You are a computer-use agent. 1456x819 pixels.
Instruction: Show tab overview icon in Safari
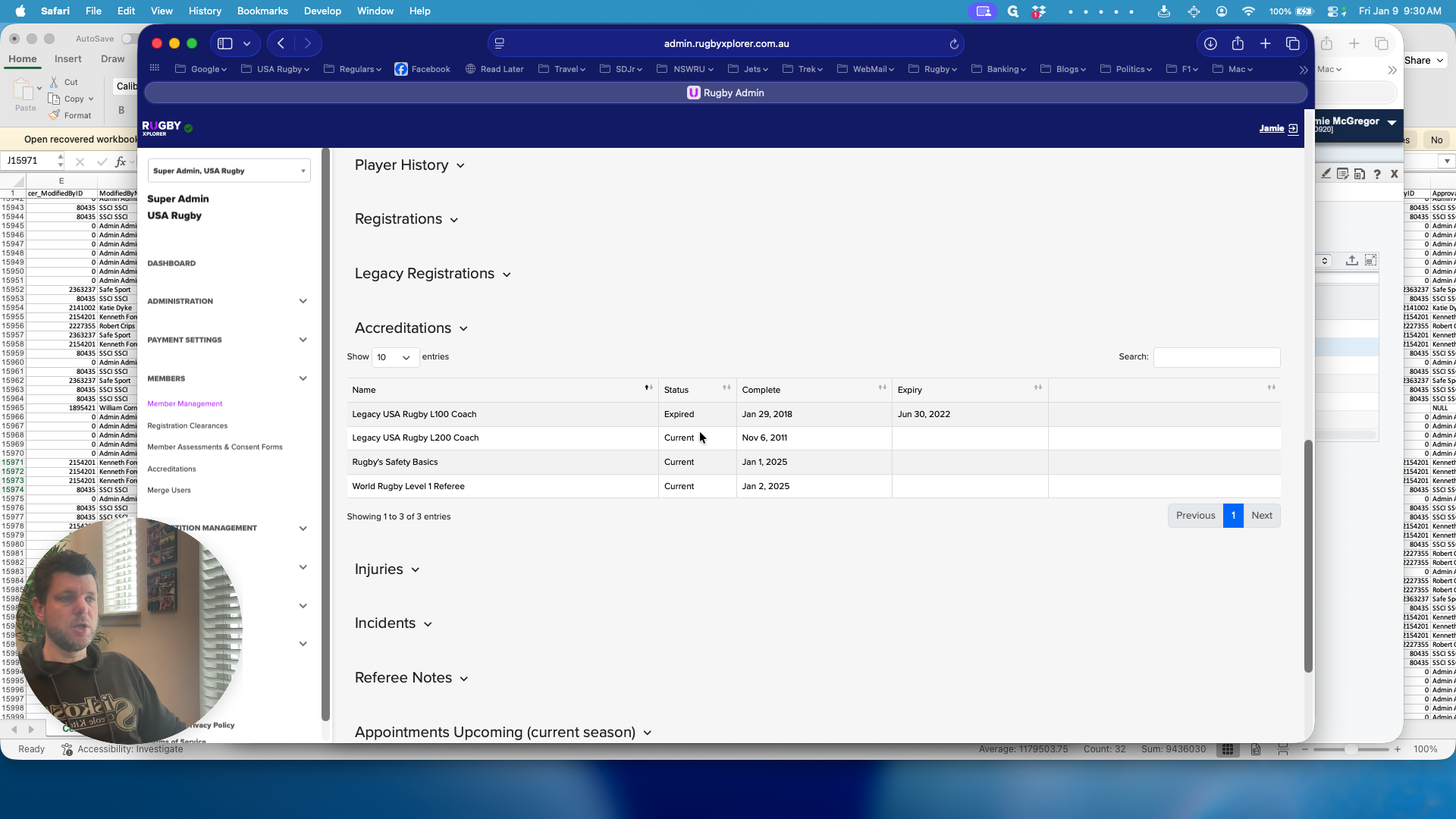tap(1292, 44)
